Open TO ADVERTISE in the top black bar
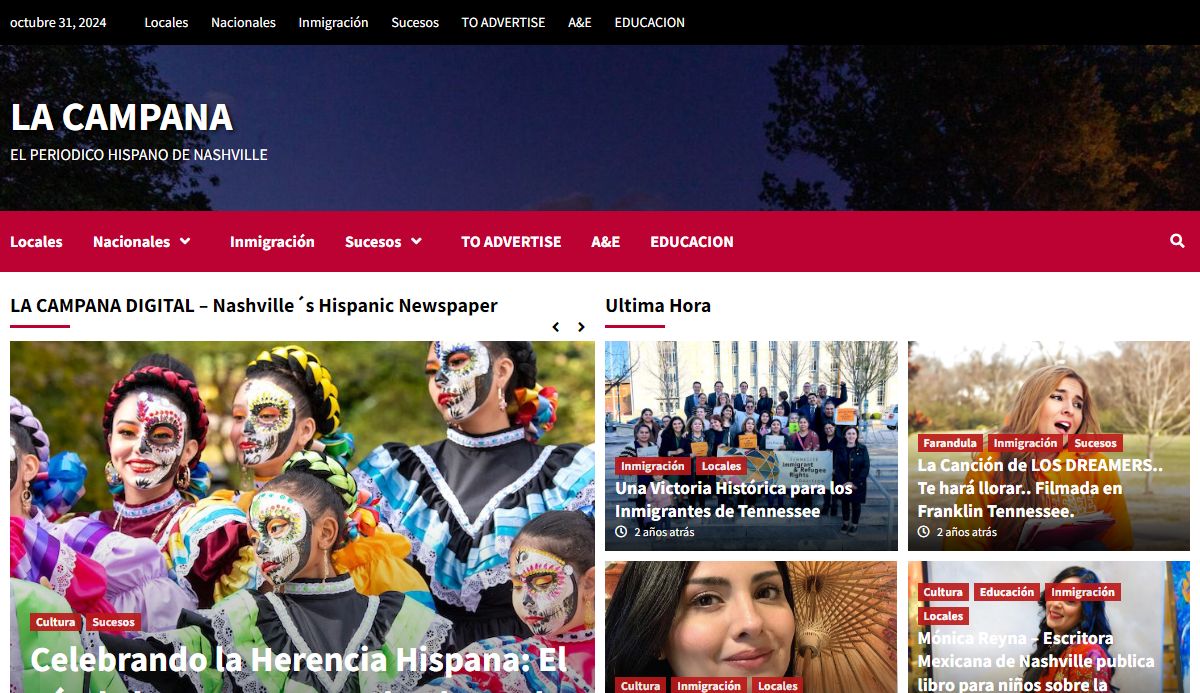The image size is (1200, 693). pos(503,22)
